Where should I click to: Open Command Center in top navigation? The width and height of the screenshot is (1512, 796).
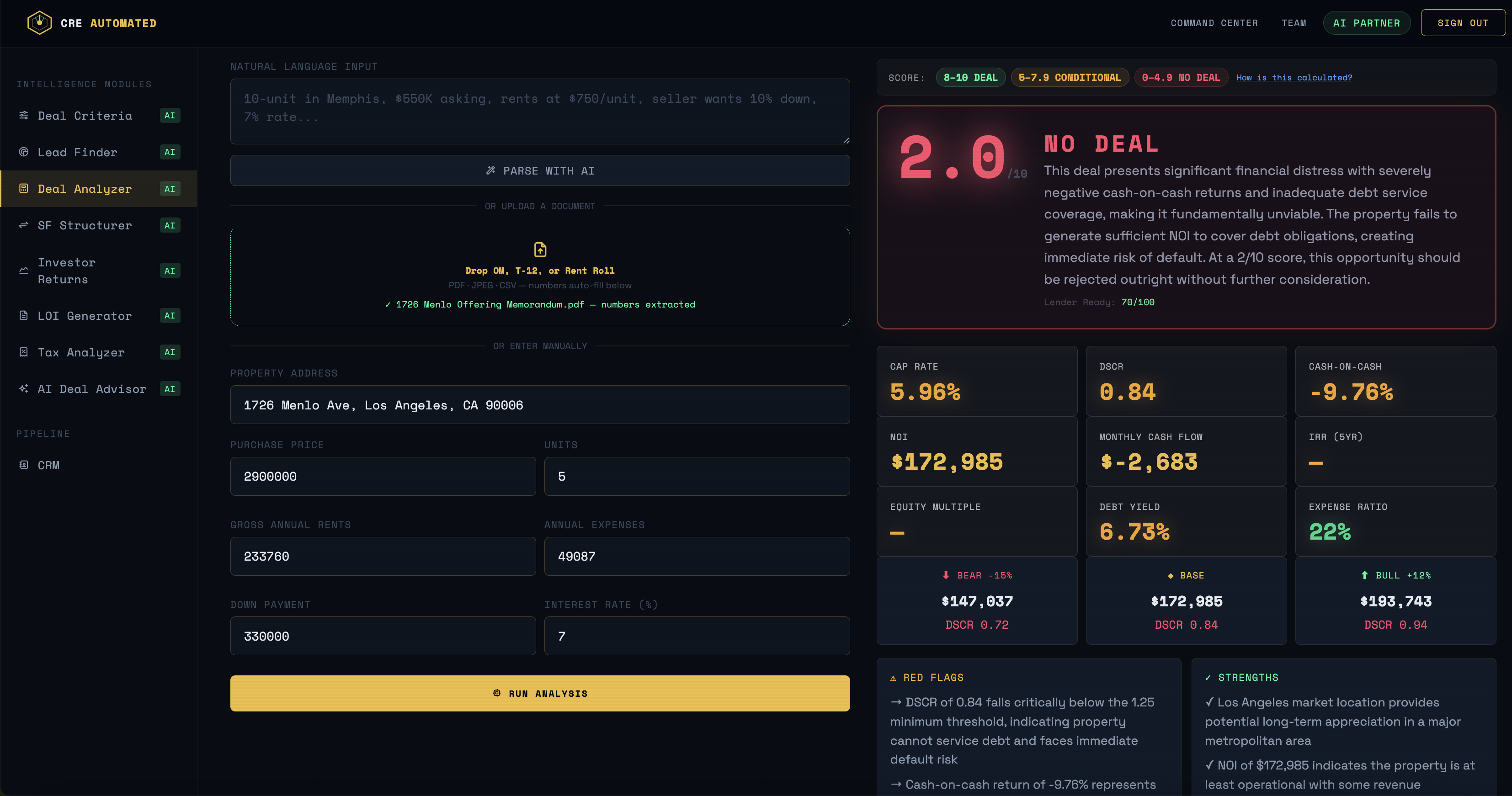1214,23
